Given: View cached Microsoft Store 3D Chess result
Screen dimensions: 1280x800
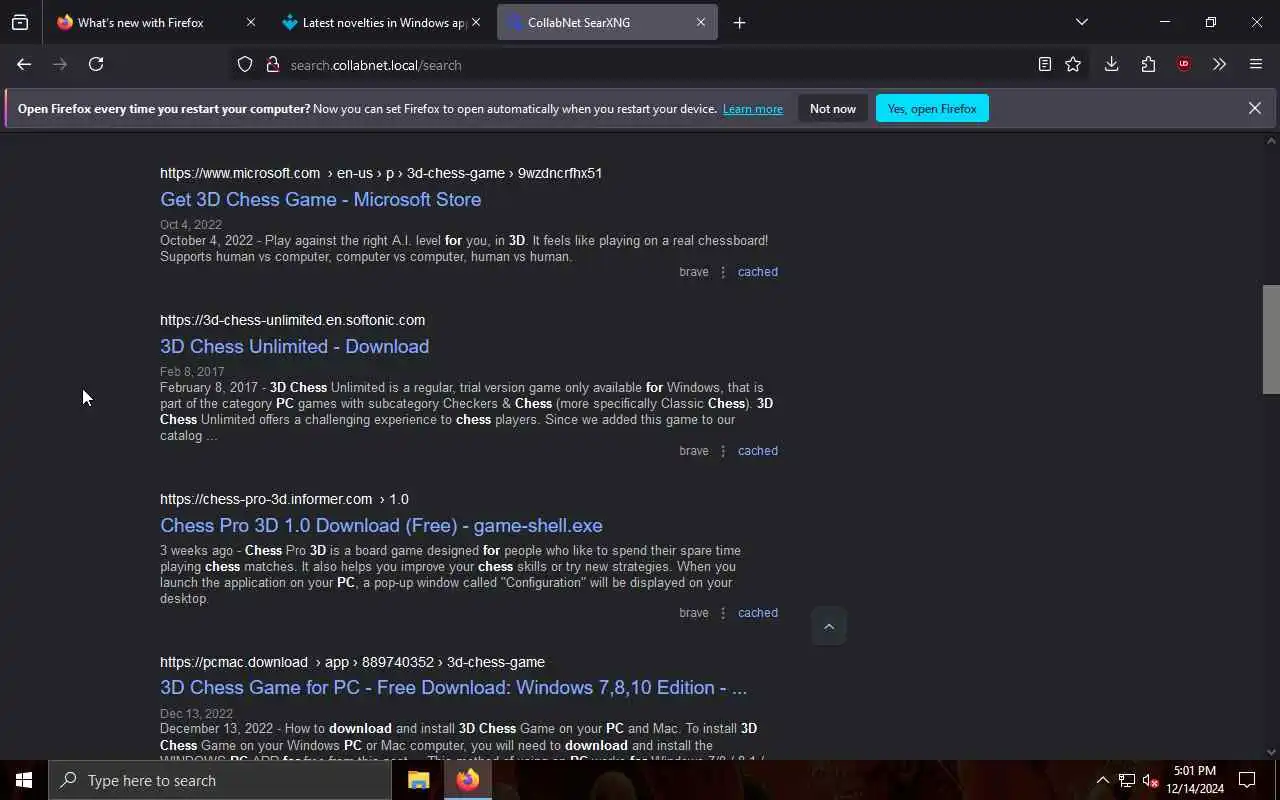Looking at the screenshot, I should pos(757,272).
